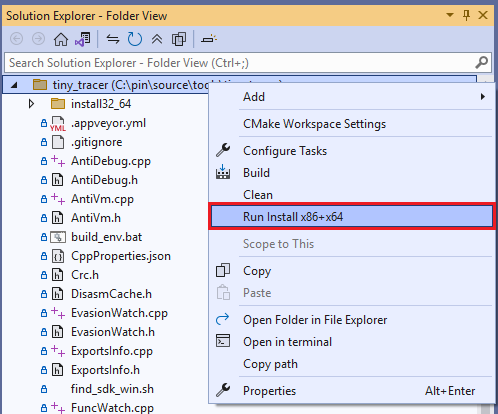Viewport: 498px width, 414px height.
Task: Toggle Auto Hide pin for the panel
Action: (x=466, y=15)
